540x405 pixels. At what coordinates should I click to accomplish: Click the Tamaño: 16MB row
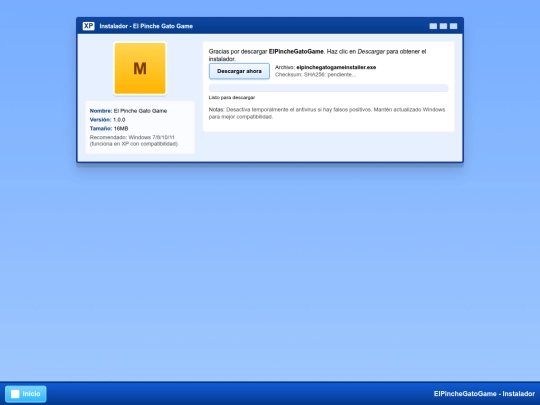(109, 128)
